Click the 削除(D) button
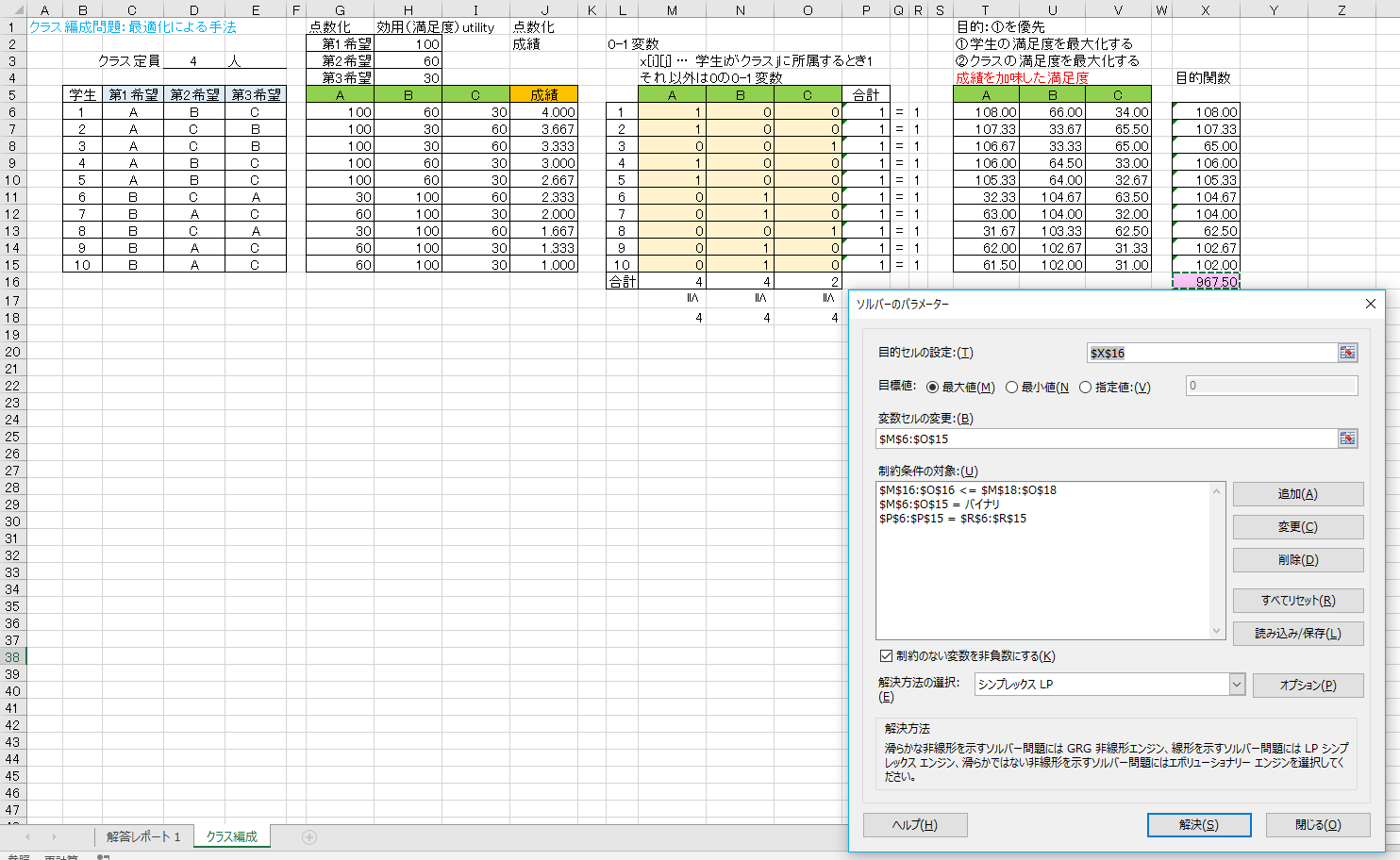 coord(1298,560)
